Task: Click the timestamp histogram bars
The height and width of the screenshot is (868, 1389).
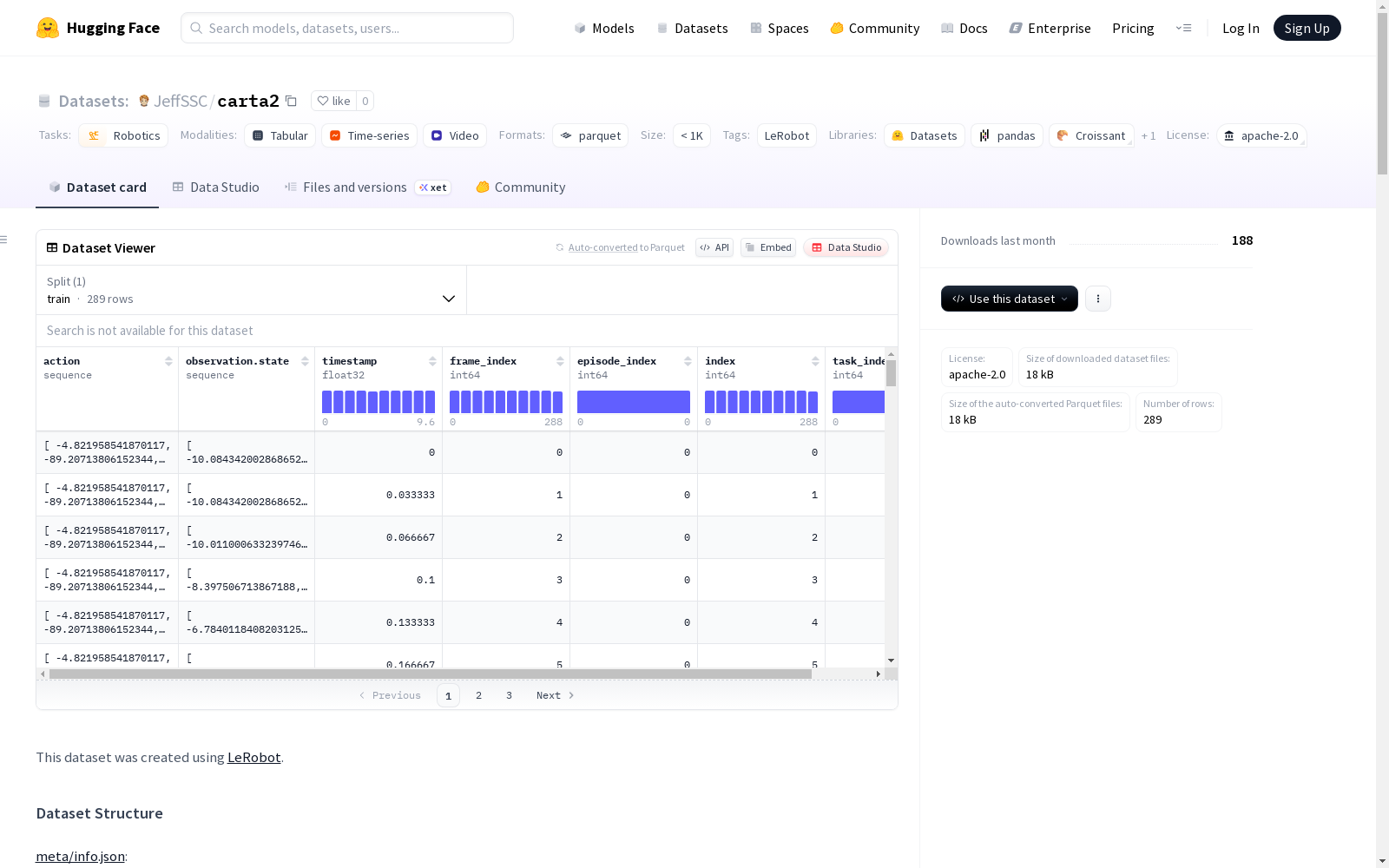Action: point(379,402)
